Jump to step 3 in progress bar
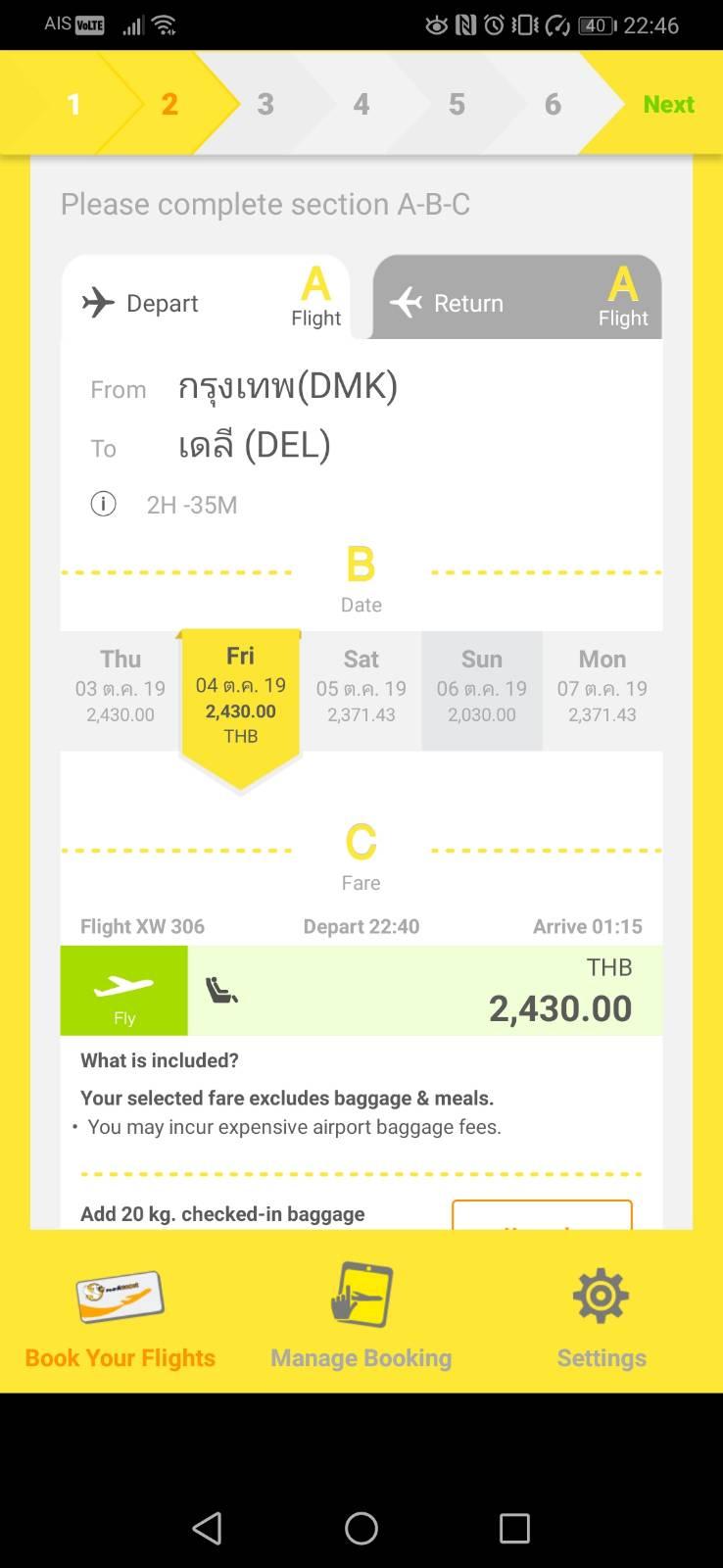The width and height of the screenshot is (723, 1568). point(265,104)
